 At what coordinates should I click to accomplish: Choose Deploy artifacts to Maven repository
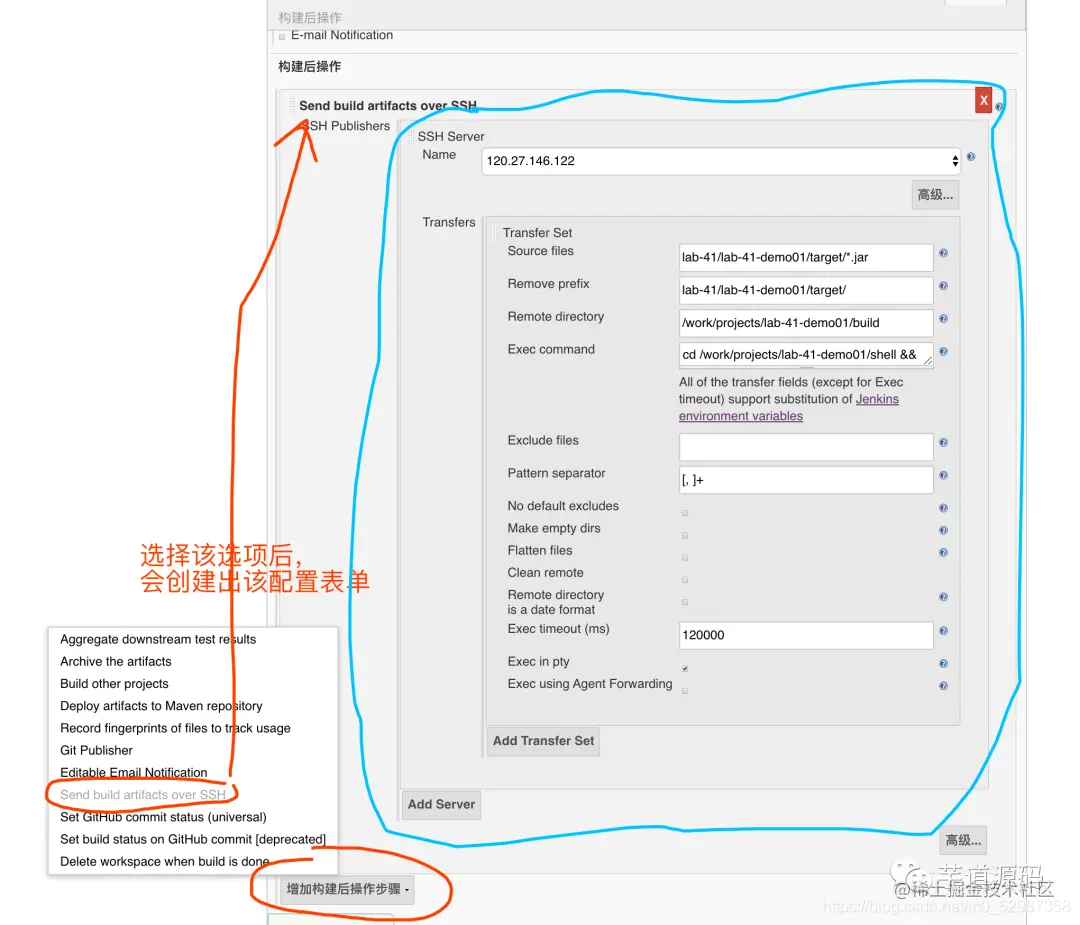(x=161, y=706)
